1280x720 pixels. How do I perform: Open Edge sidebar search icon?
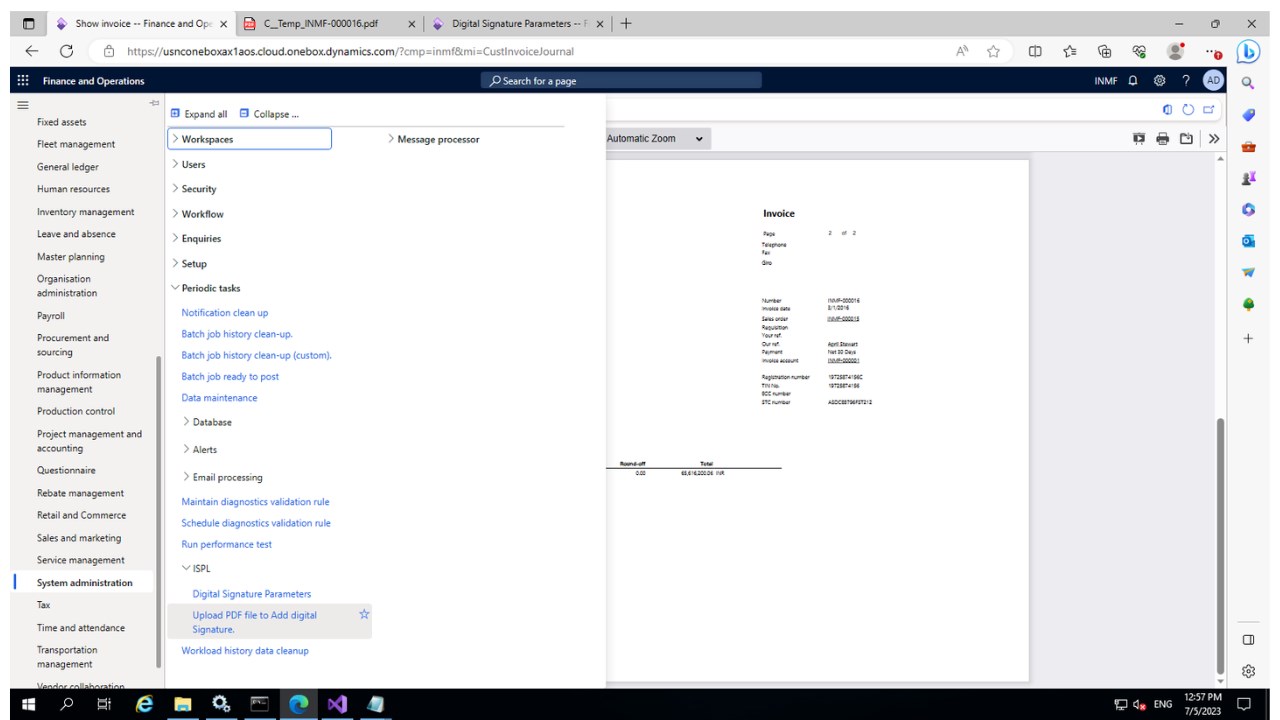click(1247, 84)
